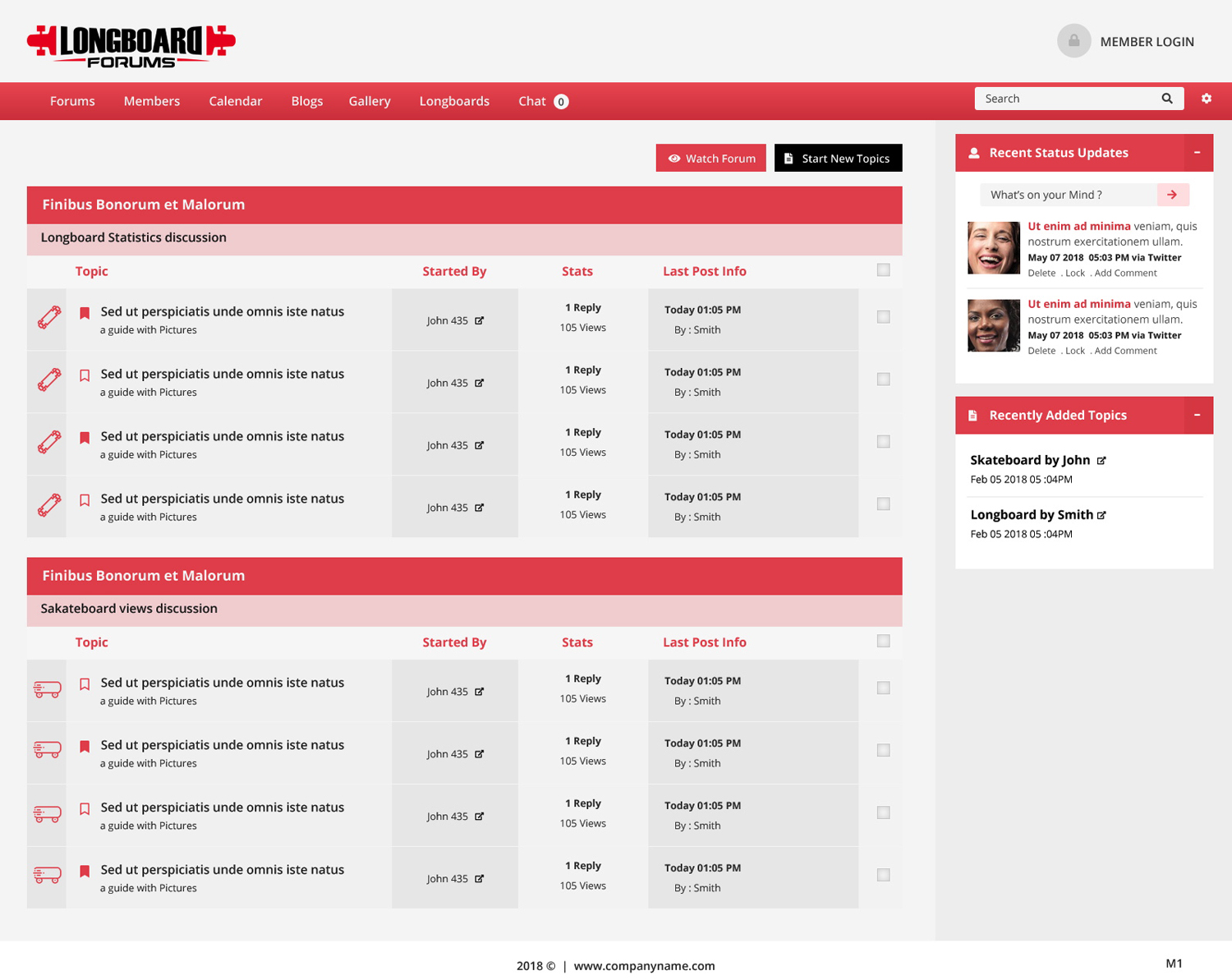Click the "Sakateboard views discussion" heading
Screen dimensions: 1232x980
pos(129,609)
